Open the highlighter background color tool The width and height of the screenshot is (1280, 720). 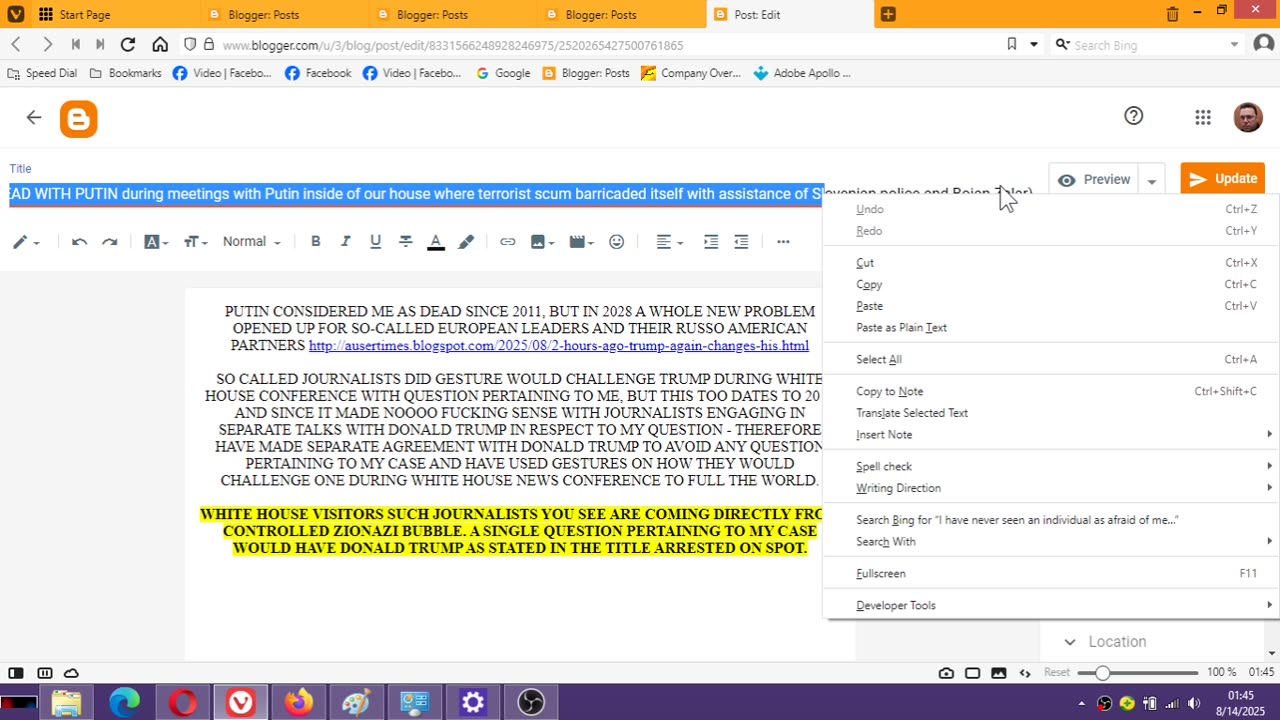[x=466, y=242]
